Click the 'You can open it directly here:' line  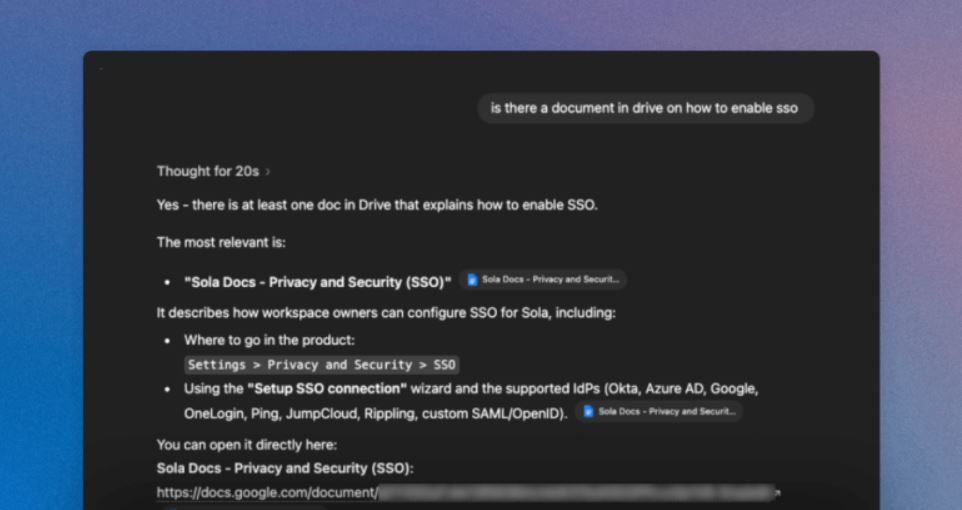(x=247, y=445)
